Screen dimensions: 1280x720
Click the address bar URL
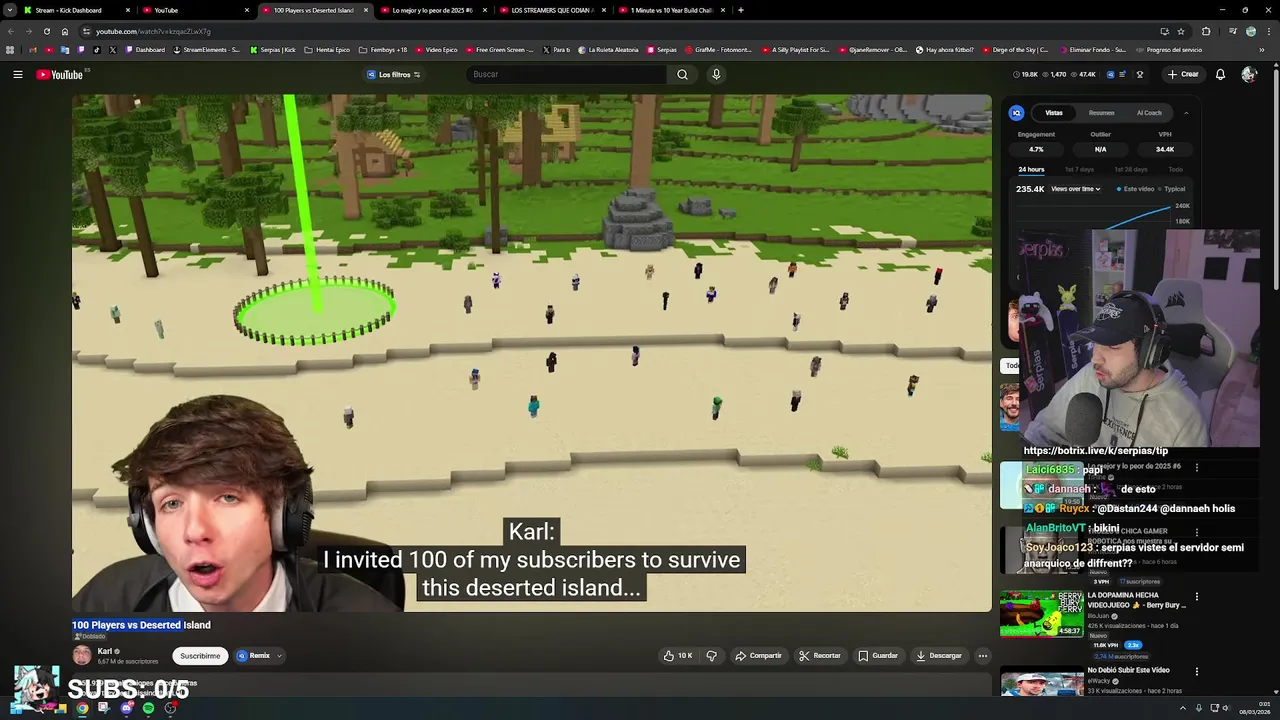point(153,31)
